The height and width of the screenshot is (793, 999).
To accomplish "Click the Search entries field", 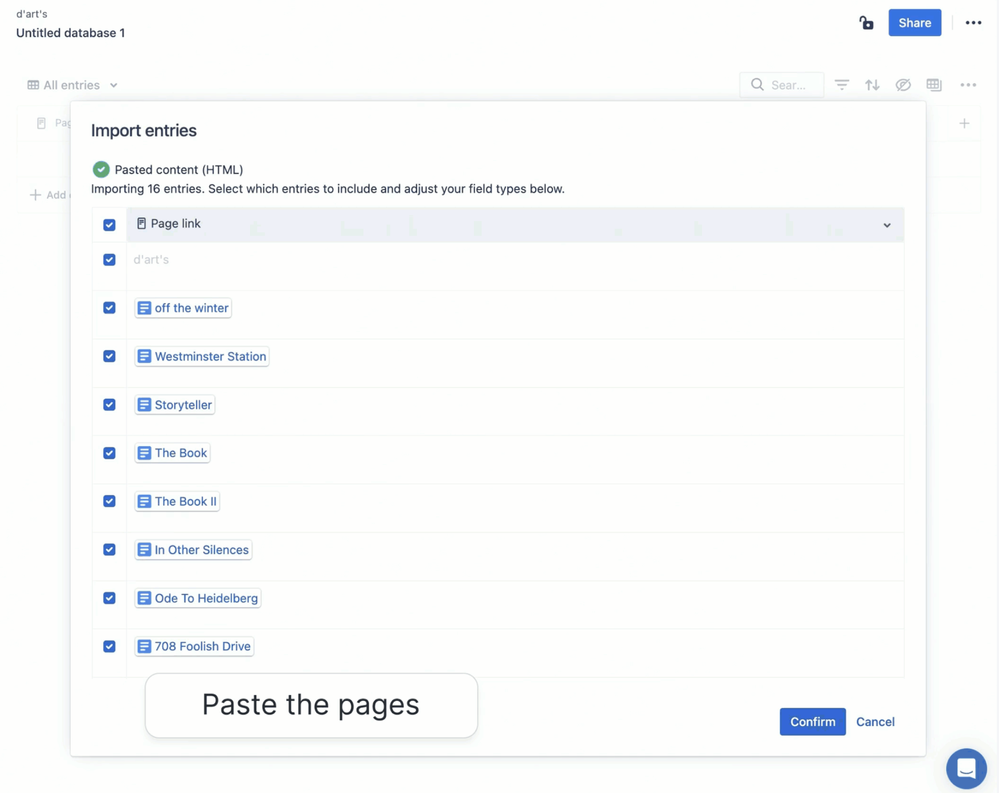I will click(781, 85).
